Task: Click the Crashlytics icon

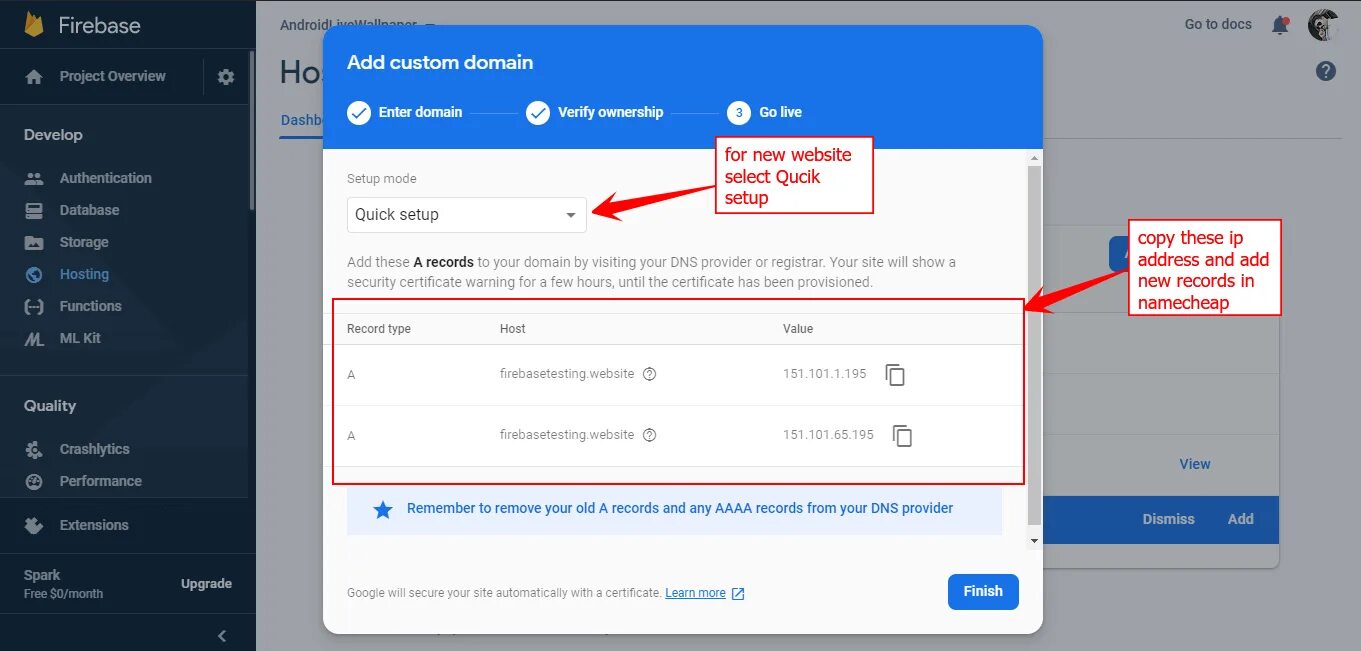Action: coord(34,450)
